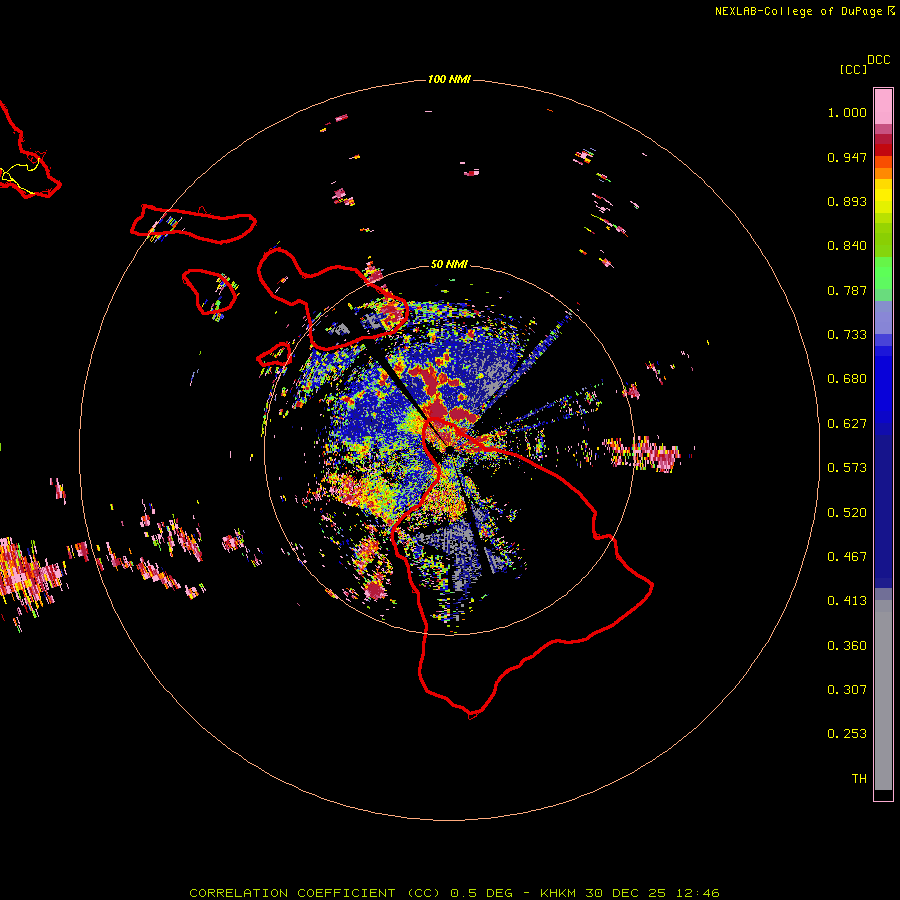Click the TH threshold label
Image resolution: width=900 pixels, height=900 pixels.
click(x=859, y=779)
